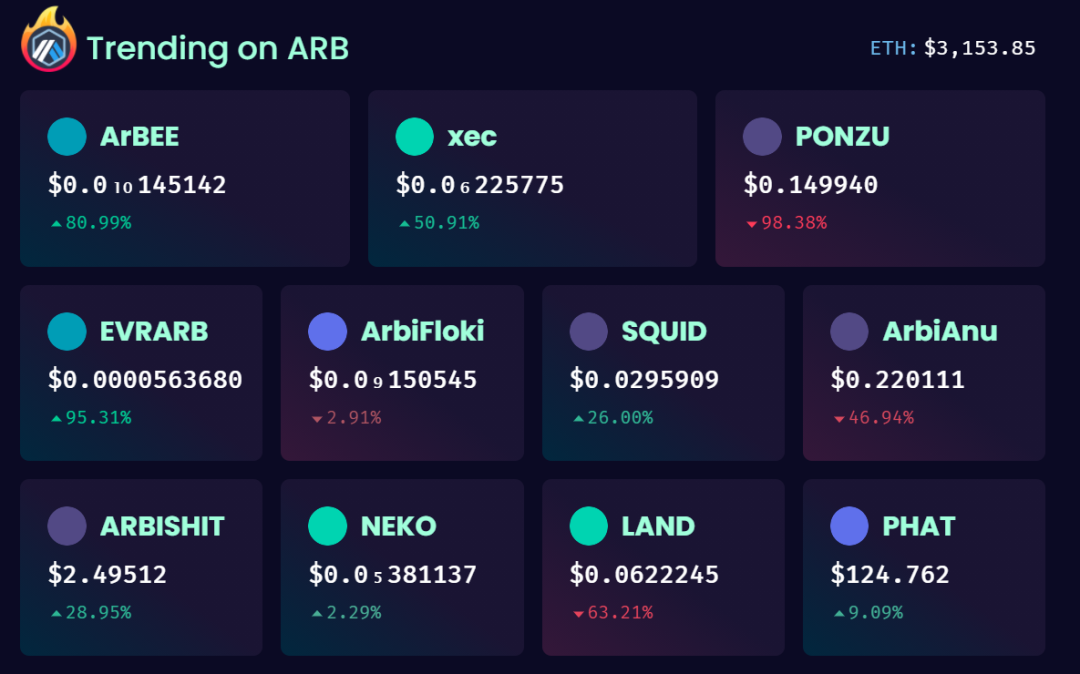
Task: Click the EVRARB token icon
Action: [67, 331]
